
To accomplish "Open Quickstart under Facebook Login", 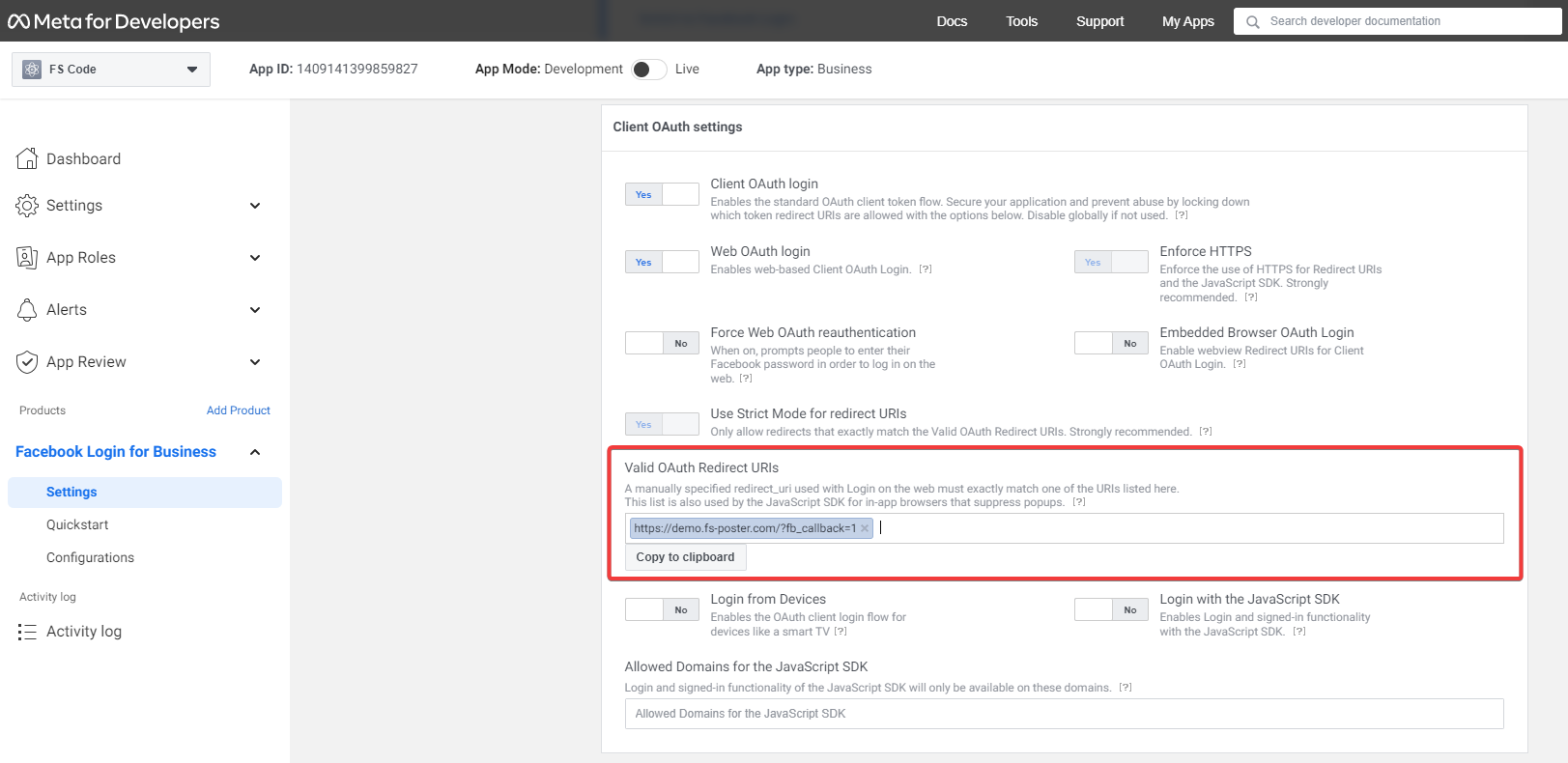I will point(77,524).
